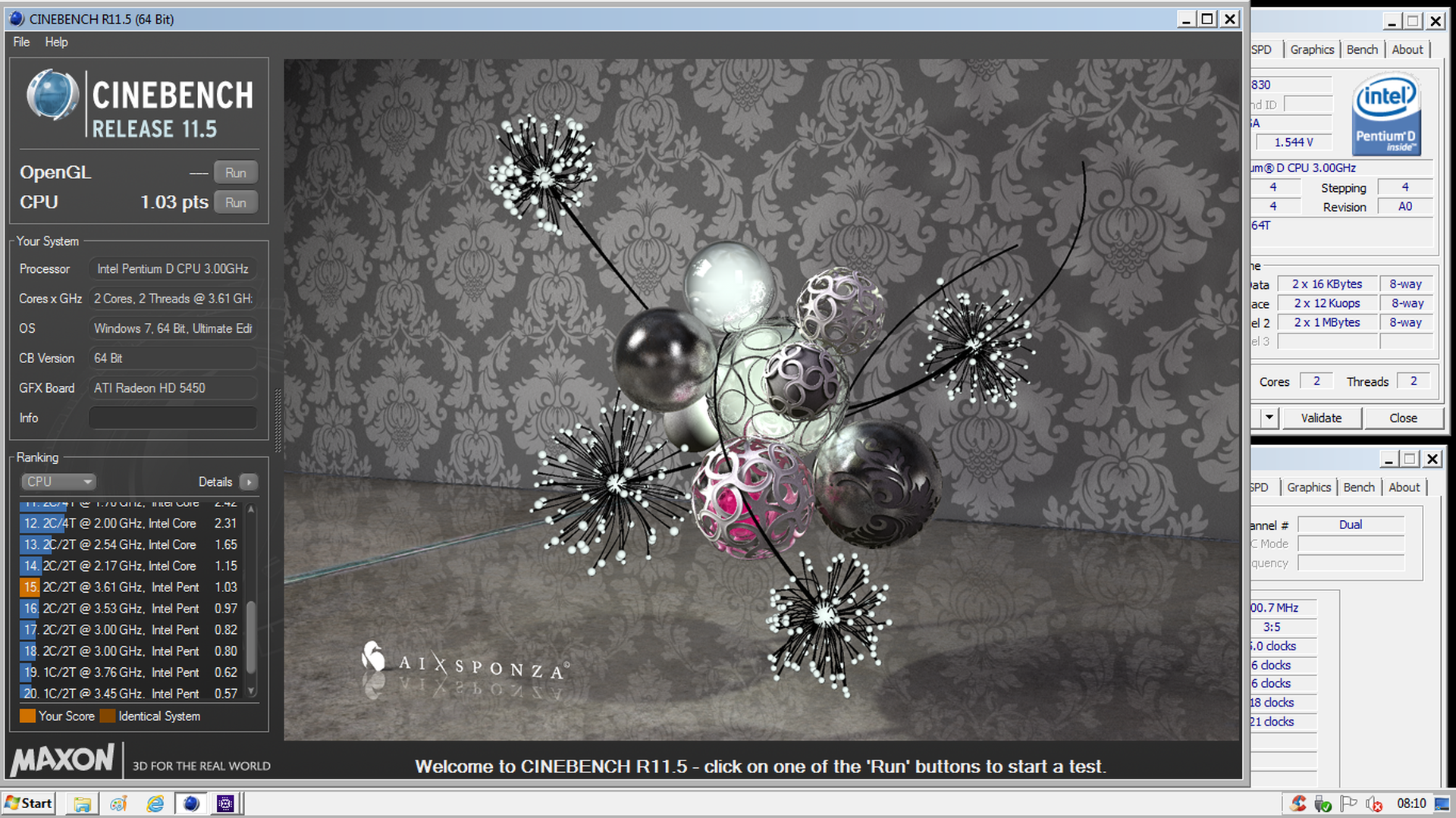
Task: Select ranking row 12 with score 2.31
Action: [x=130, y=523]
